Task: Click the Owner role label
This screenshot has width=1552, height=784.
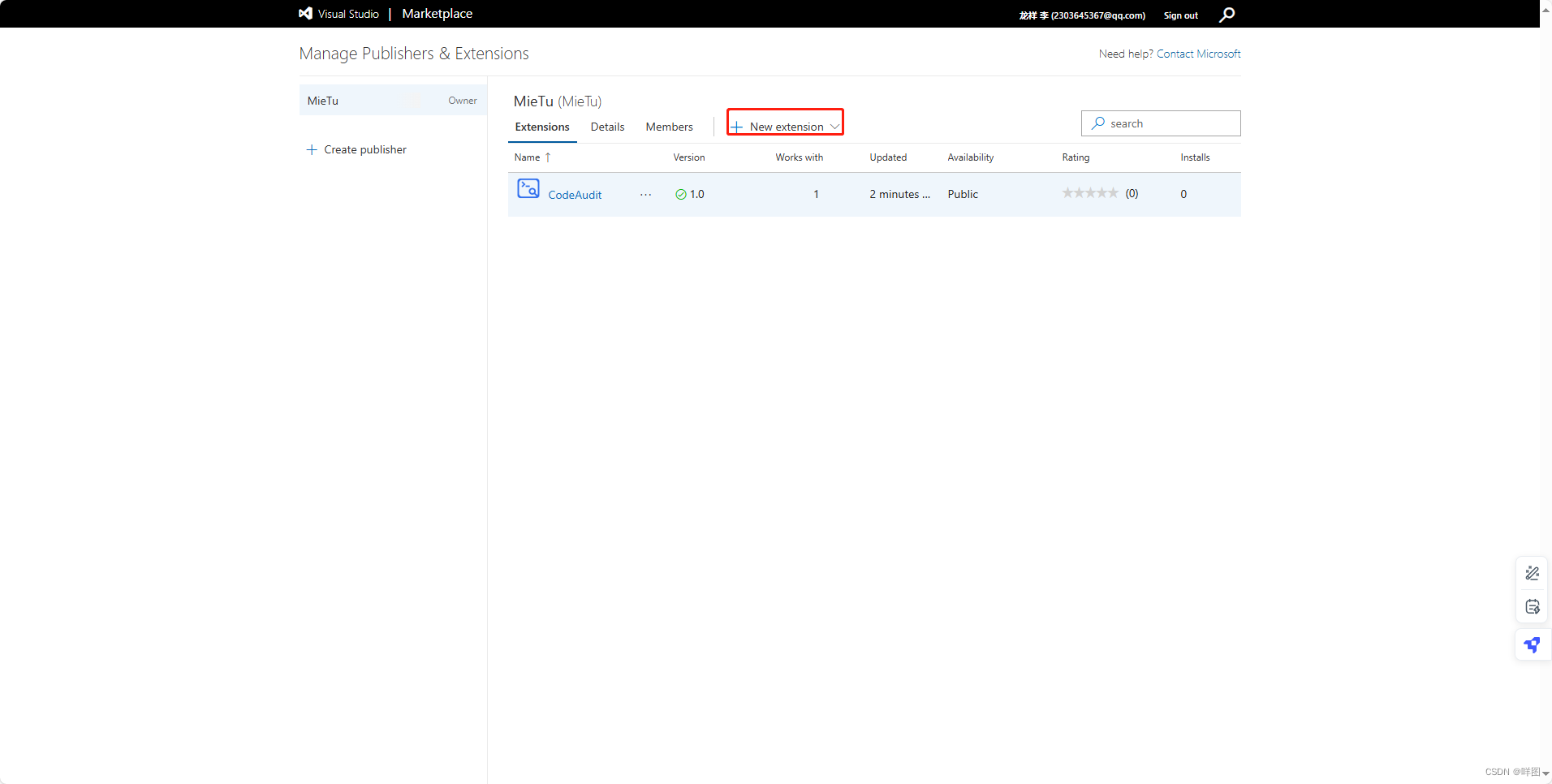Action: (463, 101)
